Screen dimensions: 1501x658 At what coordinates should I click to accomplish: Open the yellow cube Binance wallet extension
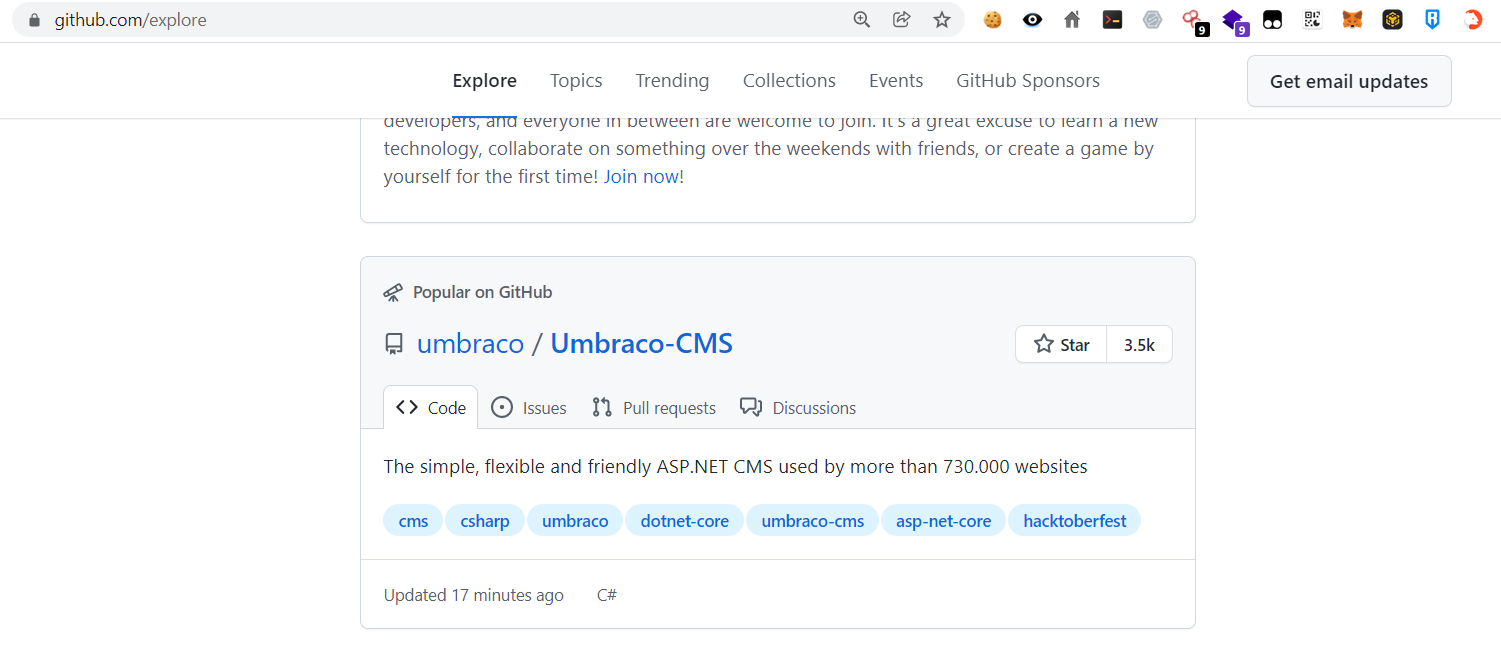coord(1392,19)
